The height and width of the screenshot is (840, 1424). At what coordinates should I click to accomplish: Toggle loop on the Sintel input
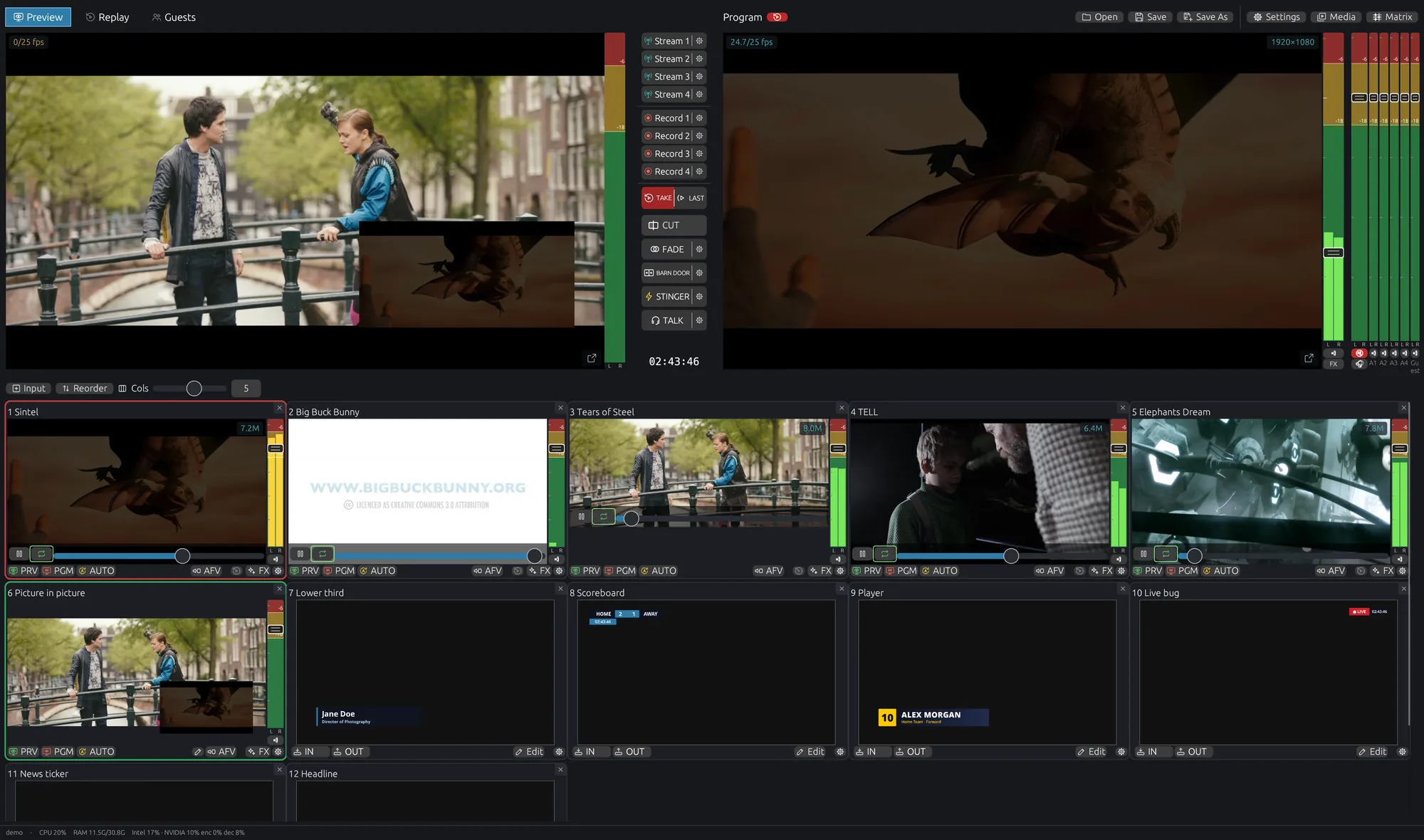tap(41, 554)
